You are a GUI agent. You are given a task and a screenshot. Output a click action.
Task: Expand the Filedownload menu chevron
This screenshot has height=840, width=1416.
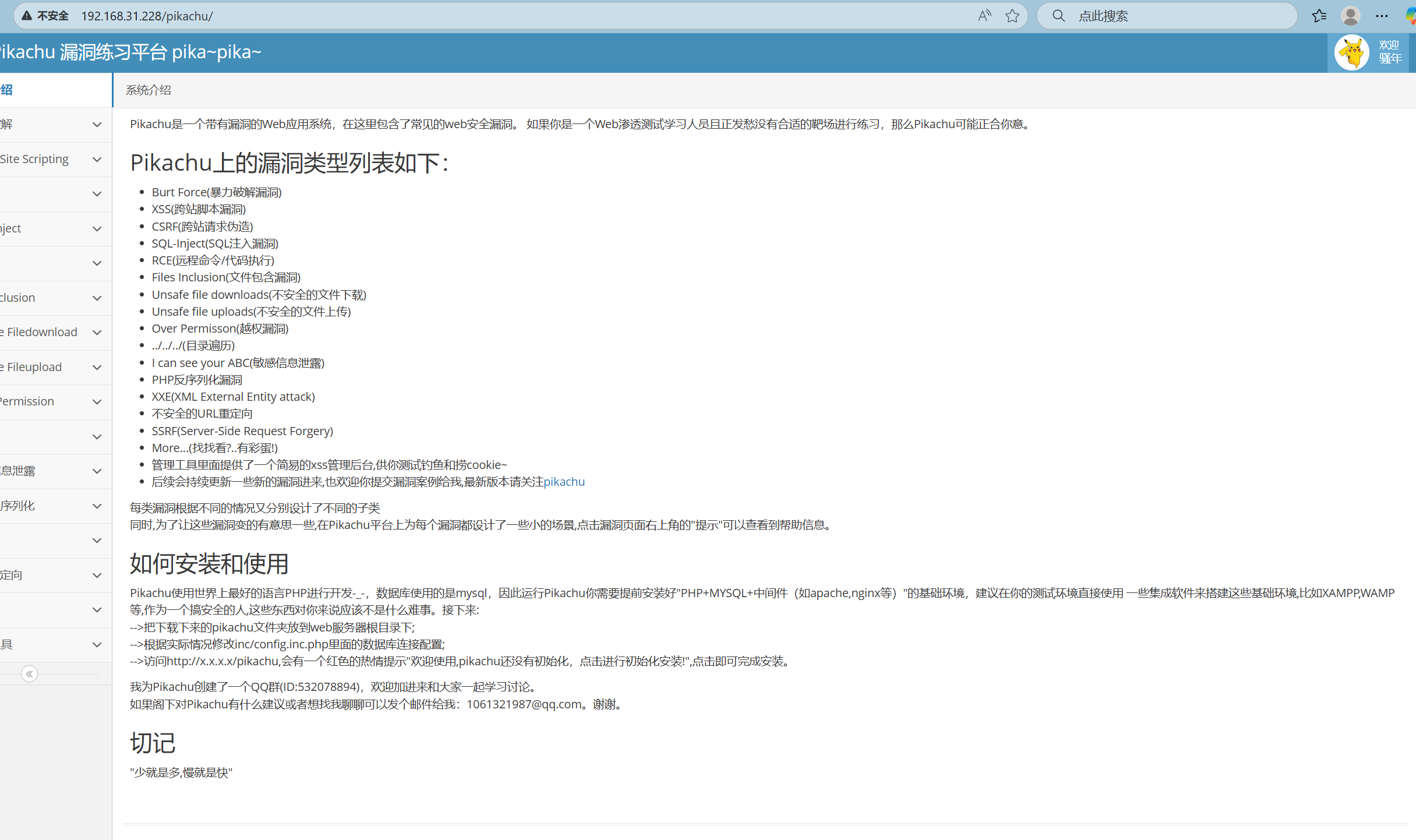[97, 333]
